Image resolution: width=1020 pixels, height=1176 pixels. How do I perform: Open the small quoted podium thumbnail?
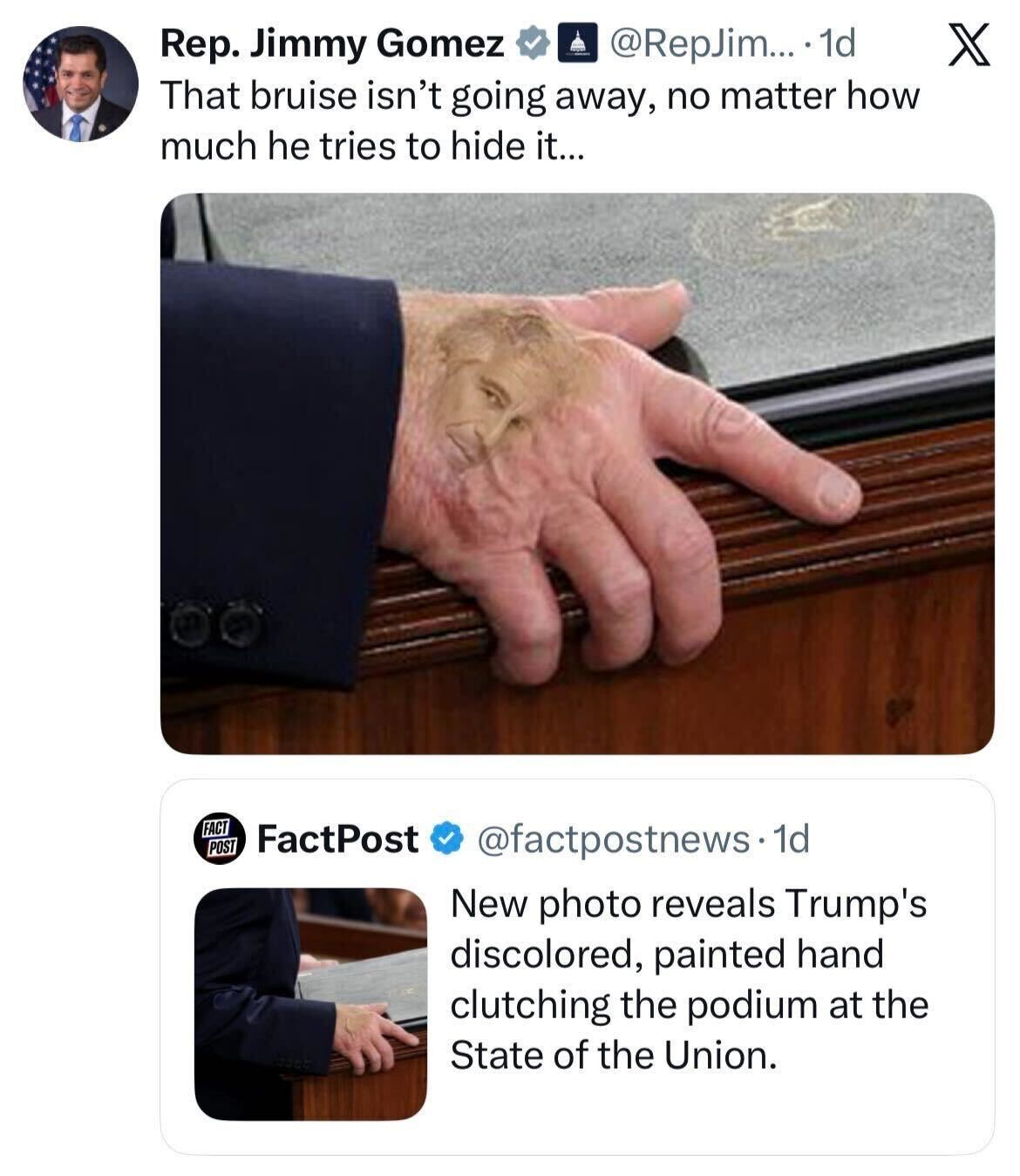310,1003
